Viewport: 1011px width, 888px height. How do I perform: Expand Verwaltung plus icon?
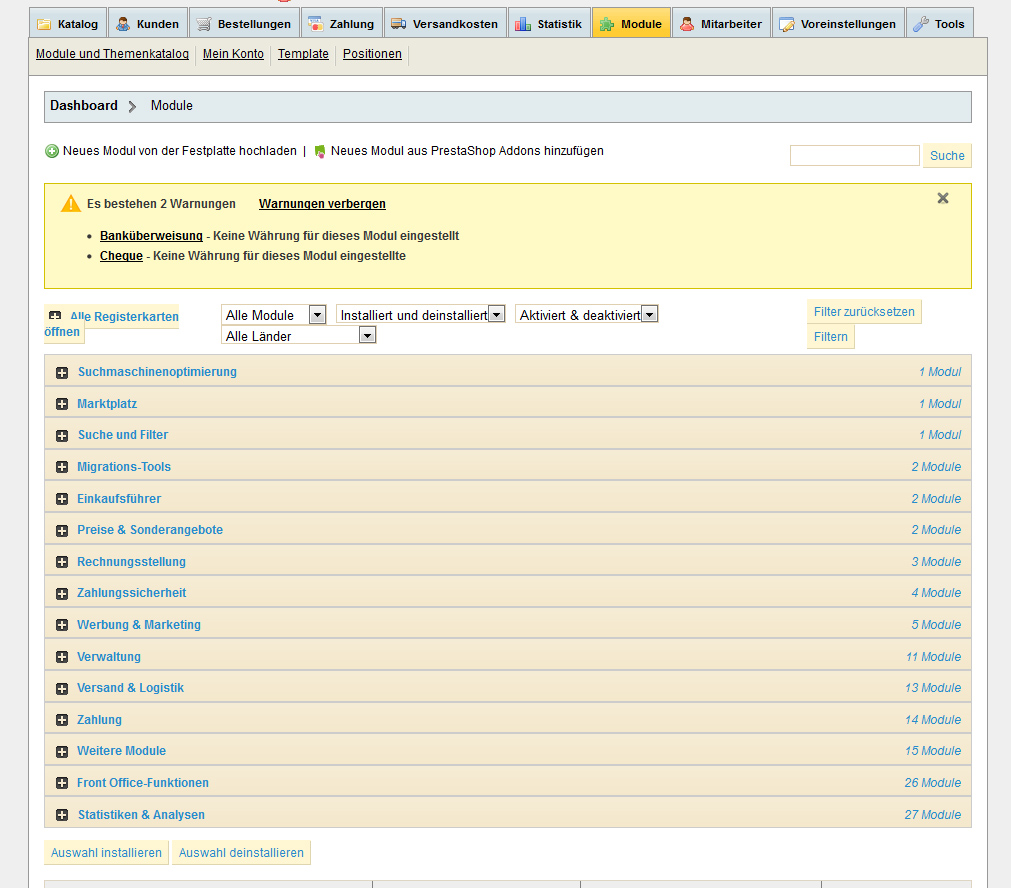click(x=62, y=657)
